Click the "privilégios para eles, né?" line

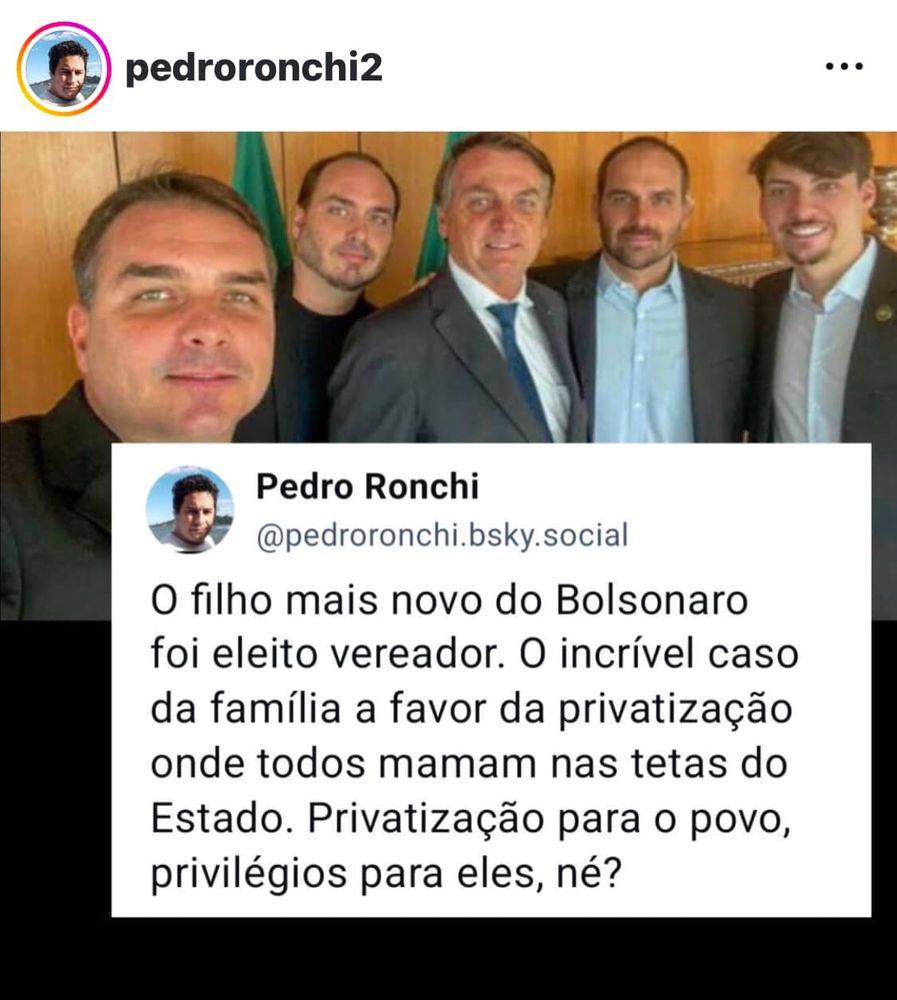pos(385,873)
